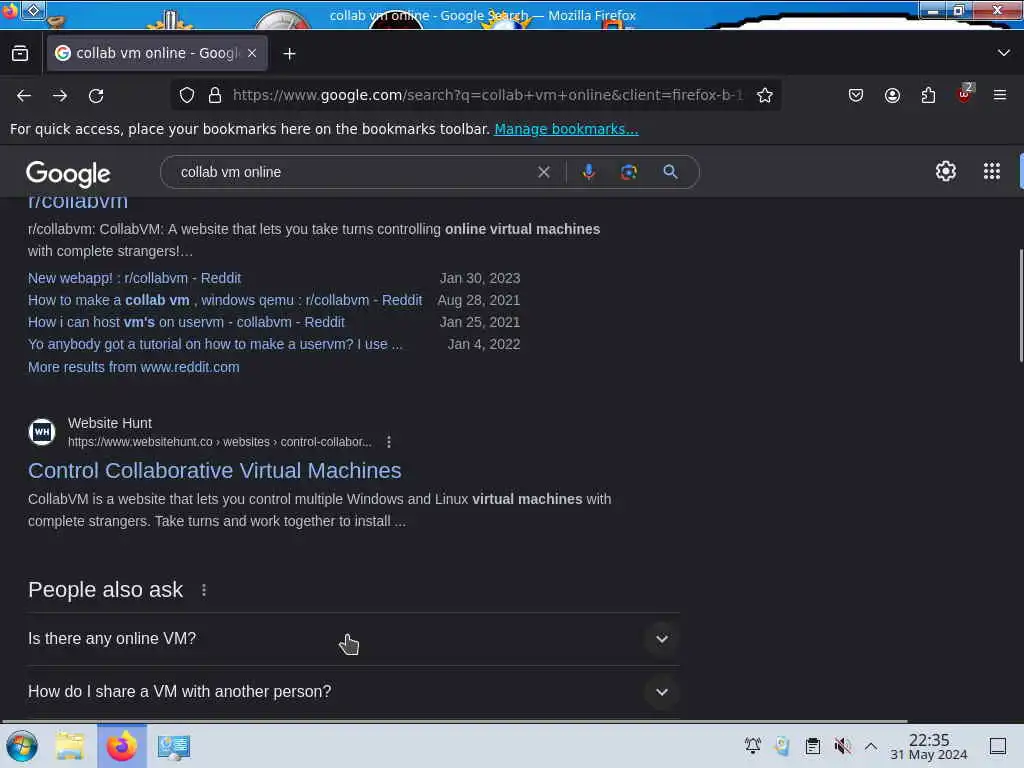The width and height of the screenshot is (1024, 768).
Task: Go forward one page
Action: pyautogui.click(x=60, y=95)
